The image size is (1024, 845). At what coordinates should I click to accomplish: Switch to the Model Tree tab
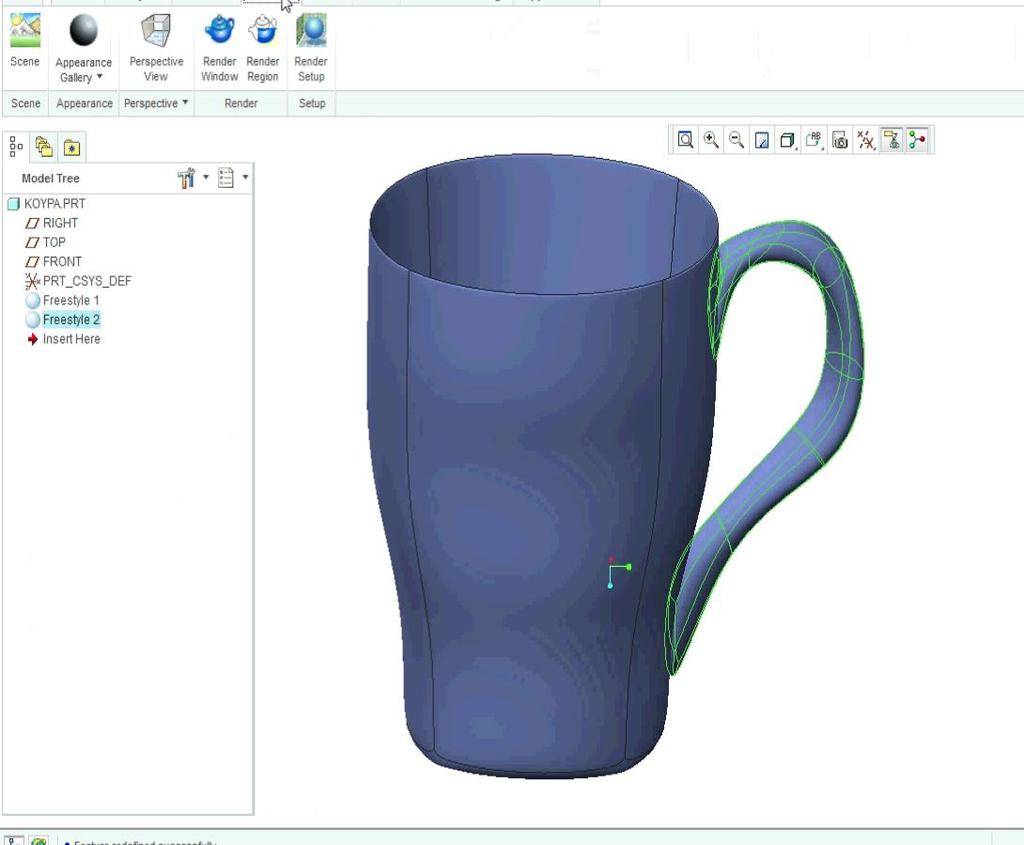point(16,147)
